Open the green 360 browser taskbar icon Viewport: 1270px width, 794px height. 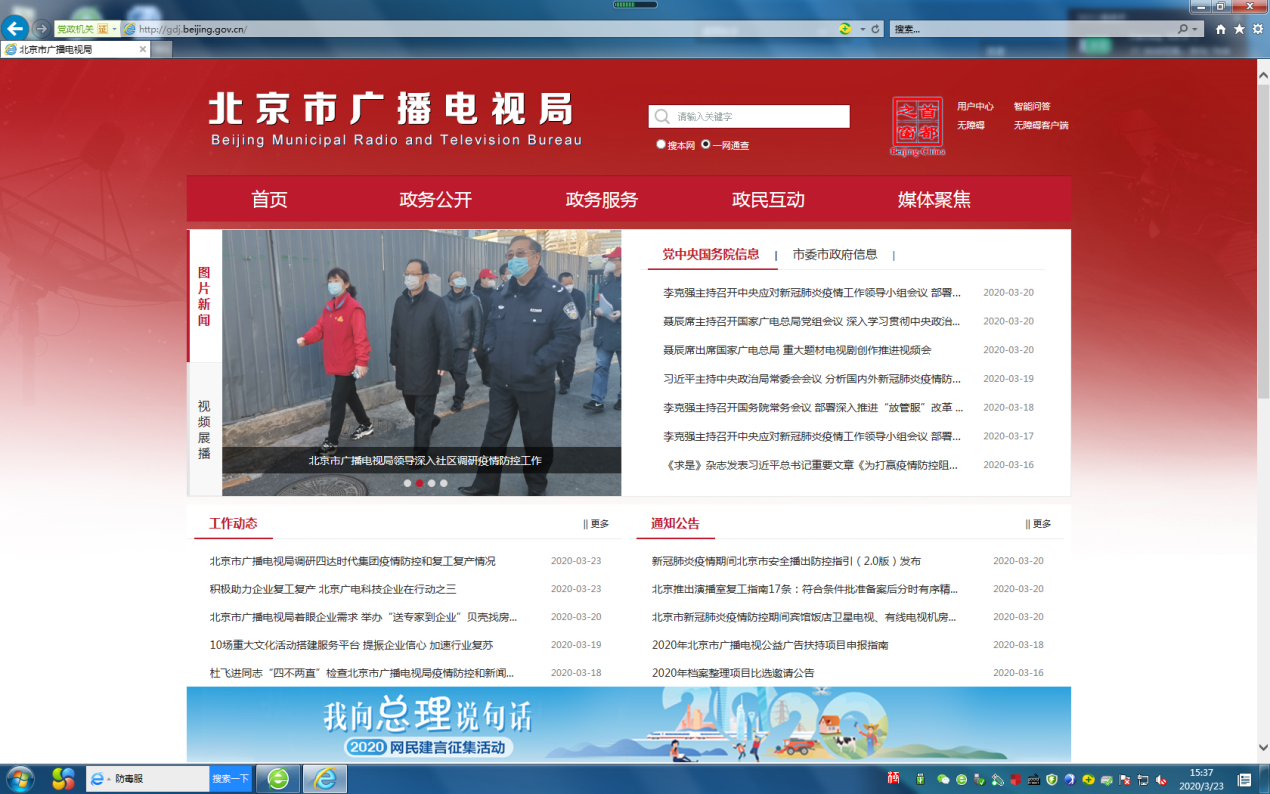tap(278, 778)
